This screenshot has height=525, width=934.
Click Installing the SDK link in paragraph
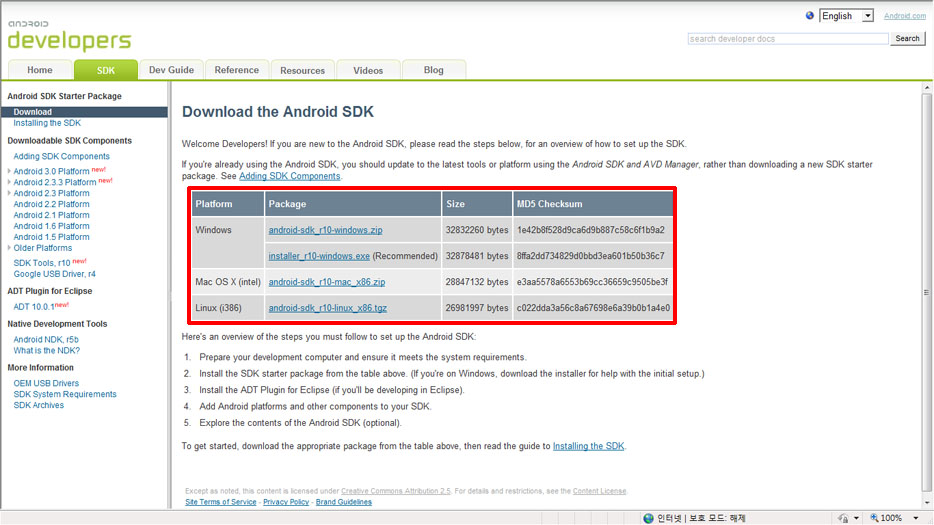[589, 446]
